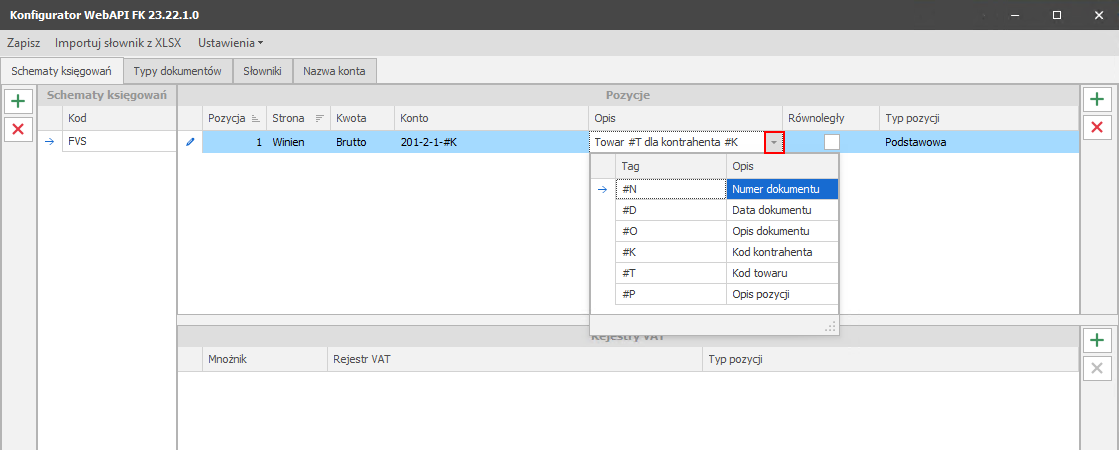The image size is (1119, 450).
Task: Switch to the Nazwa konta tab
Action: (335, 71)
